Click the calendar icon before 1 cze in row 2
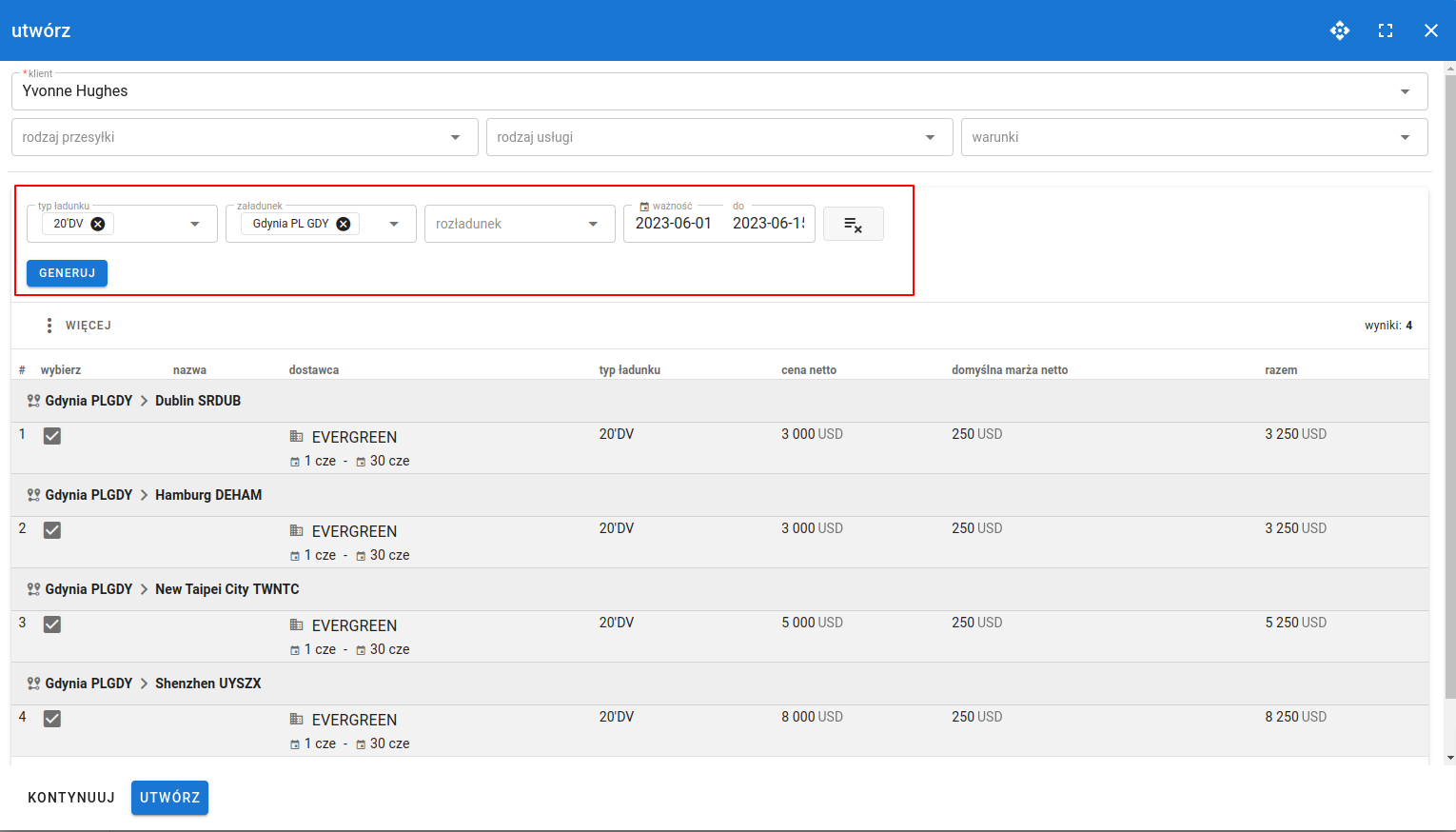1456x832 pixels. (x=295, y=556)
